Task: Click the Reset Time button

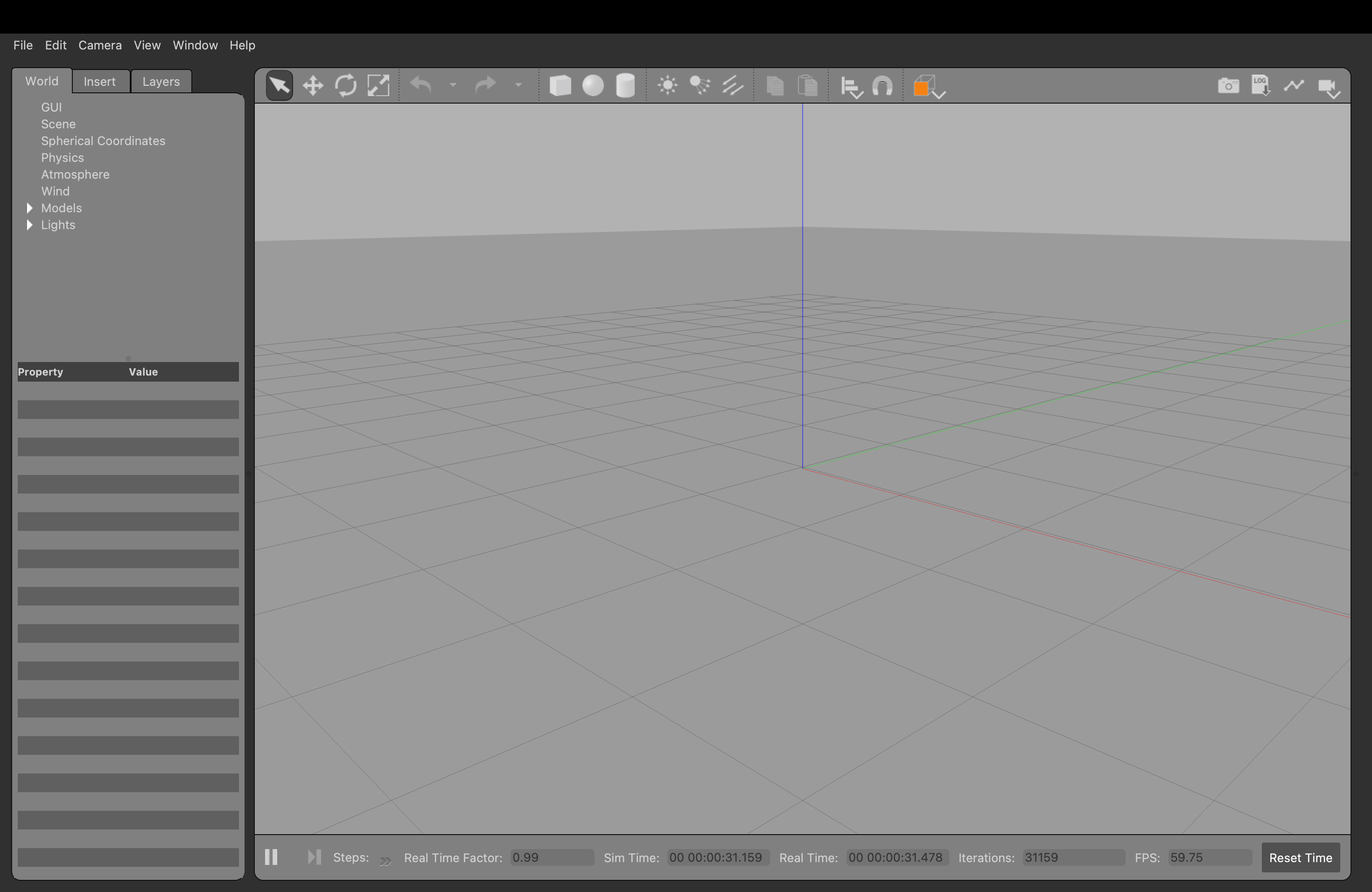Action: 1301,857
